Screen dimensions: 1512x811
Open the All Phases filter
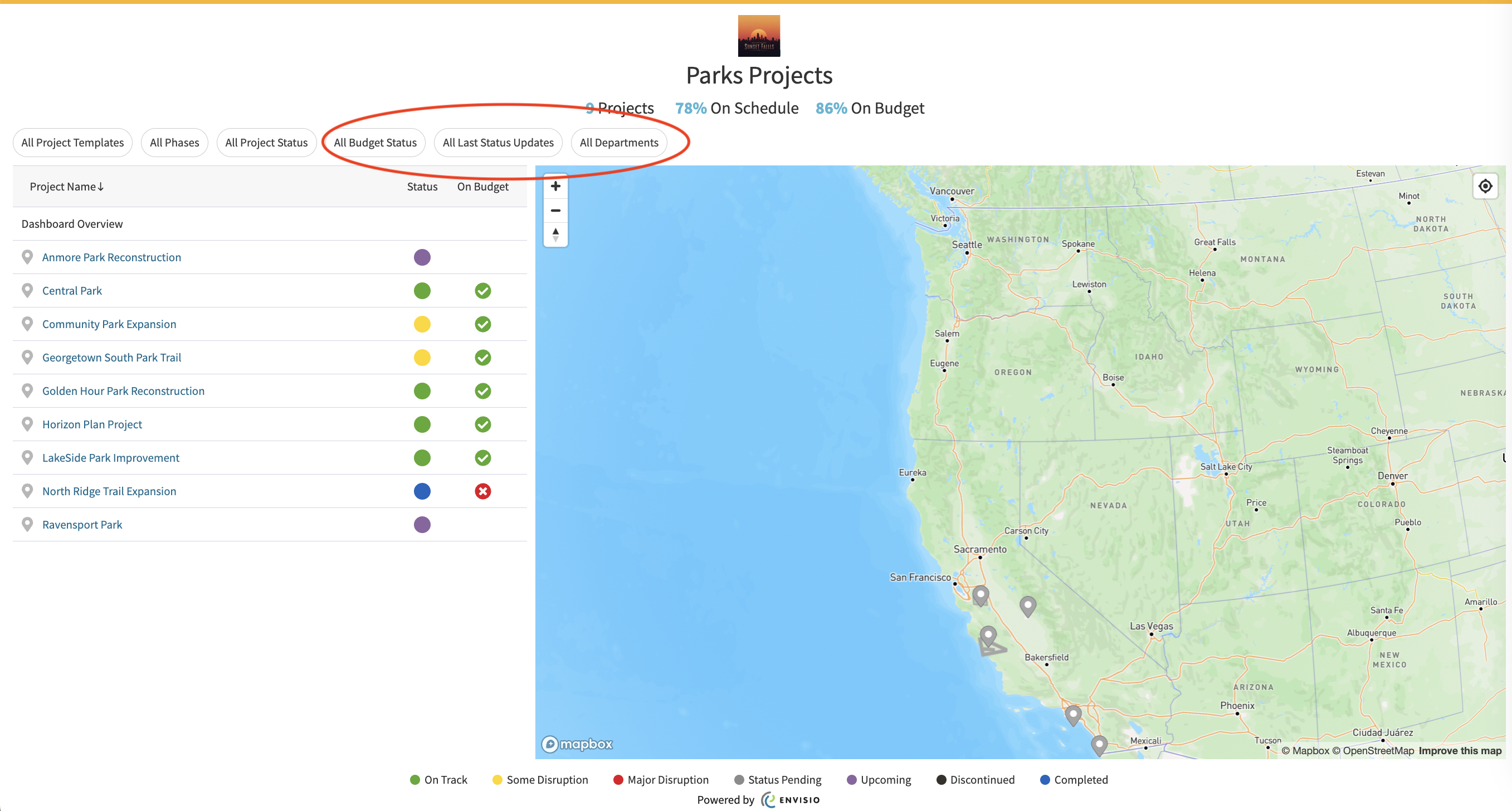point(174,143)
